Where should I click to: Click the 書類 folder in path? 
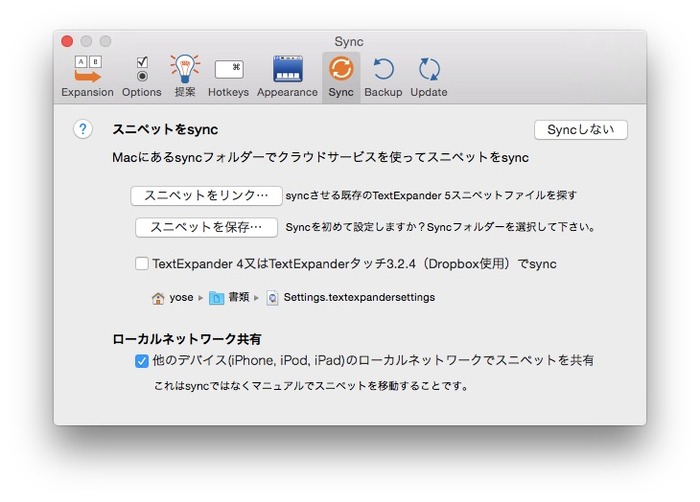[x=229, y=297]
